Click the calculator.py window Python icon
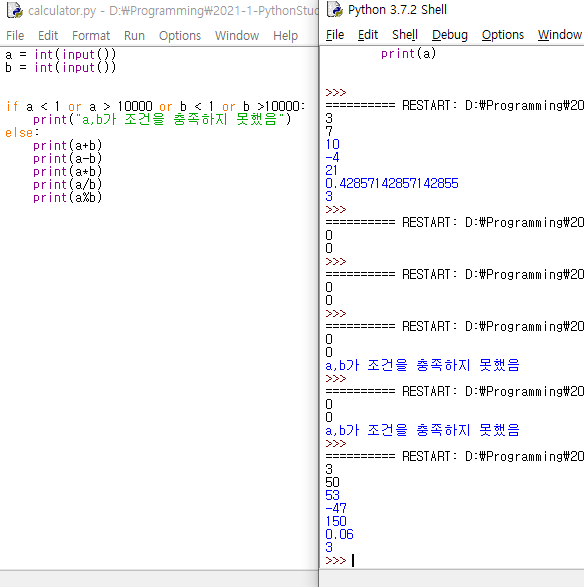The width and height of the screenshot is (584, 587). pos(15,10)
